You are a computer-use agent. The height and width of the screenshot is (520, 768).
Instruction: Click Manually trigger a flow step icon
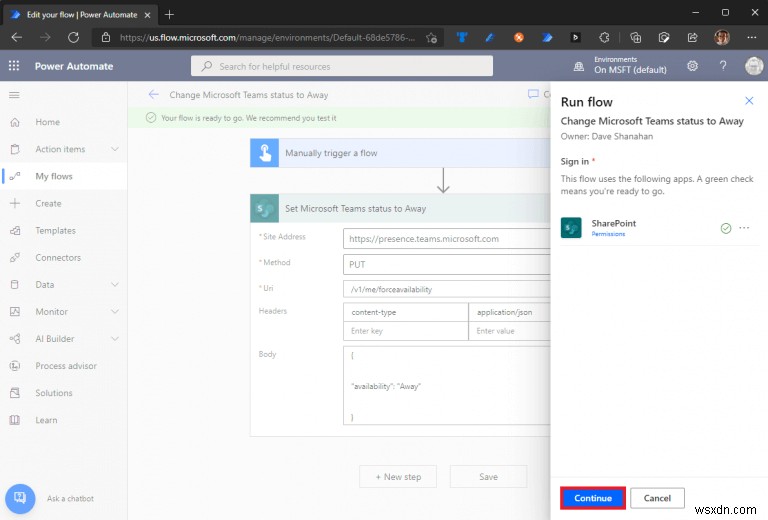264,153
